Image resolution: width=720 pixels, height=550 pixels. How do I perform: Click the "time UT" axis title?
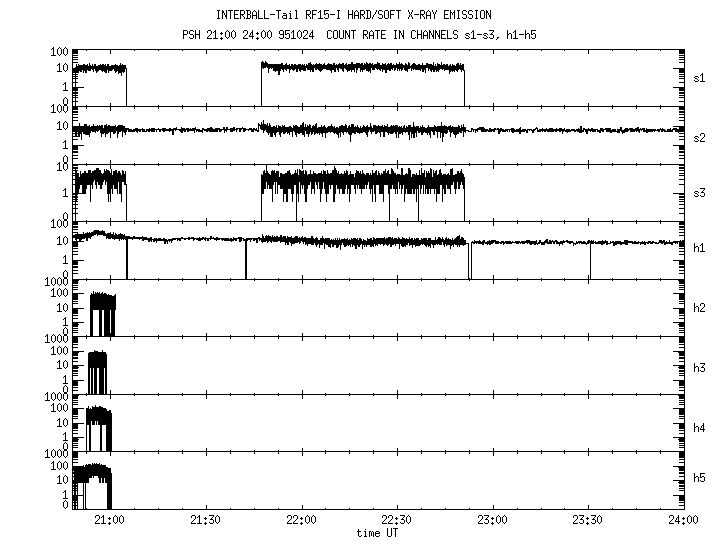click(x=376, y=533)
